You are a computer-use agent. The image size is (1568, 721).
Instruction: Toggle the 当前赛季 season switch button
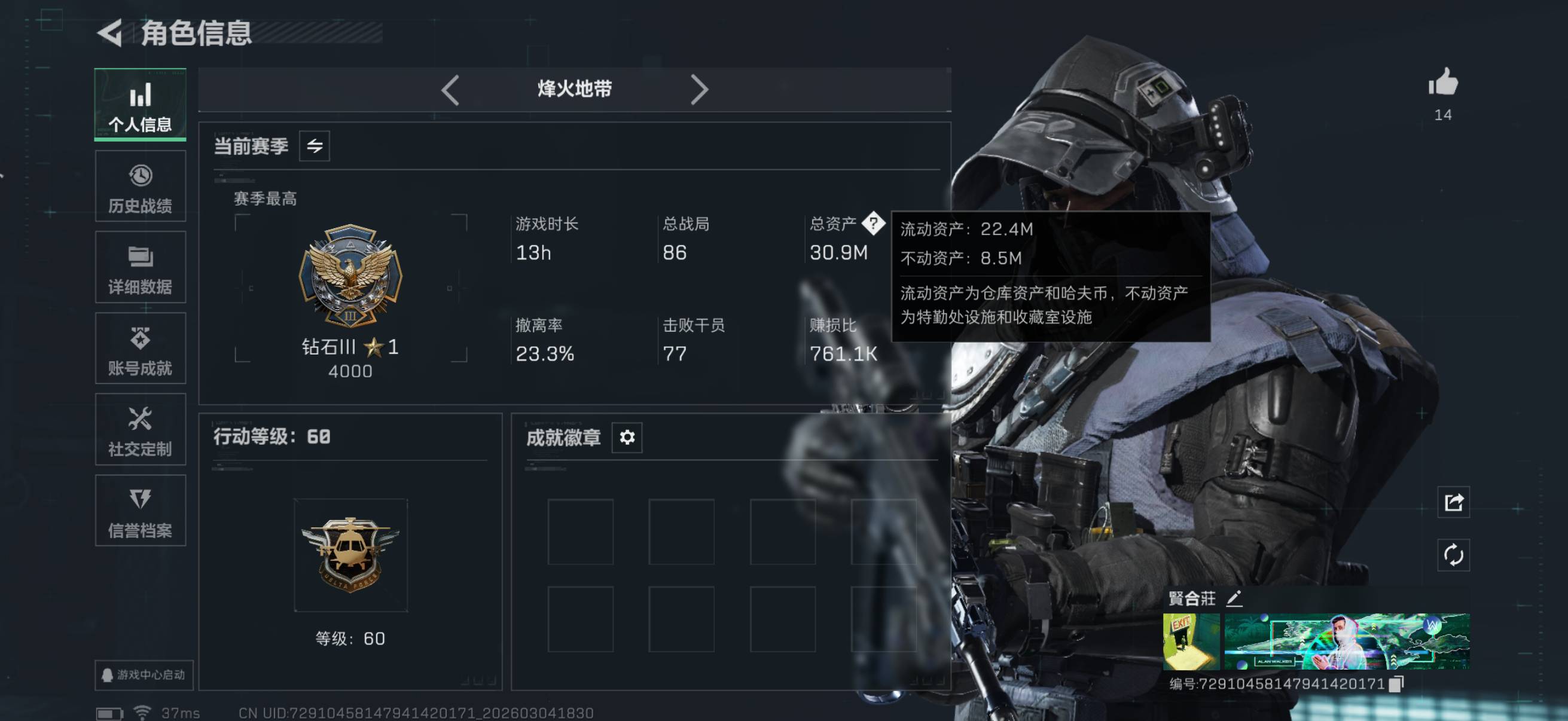click(x=314, y=146)
